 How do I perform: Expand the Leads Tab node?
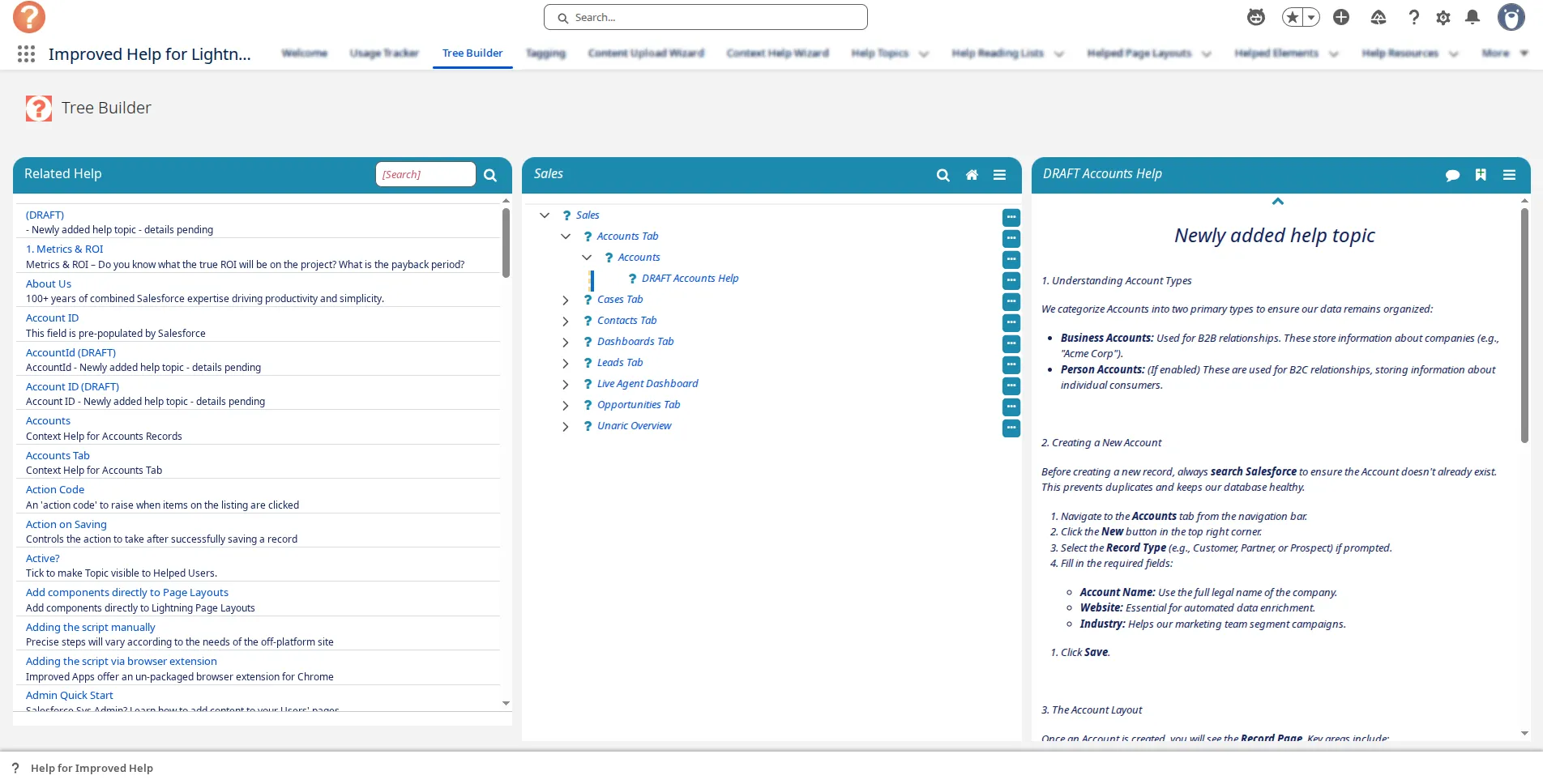[x=566, y=364]
